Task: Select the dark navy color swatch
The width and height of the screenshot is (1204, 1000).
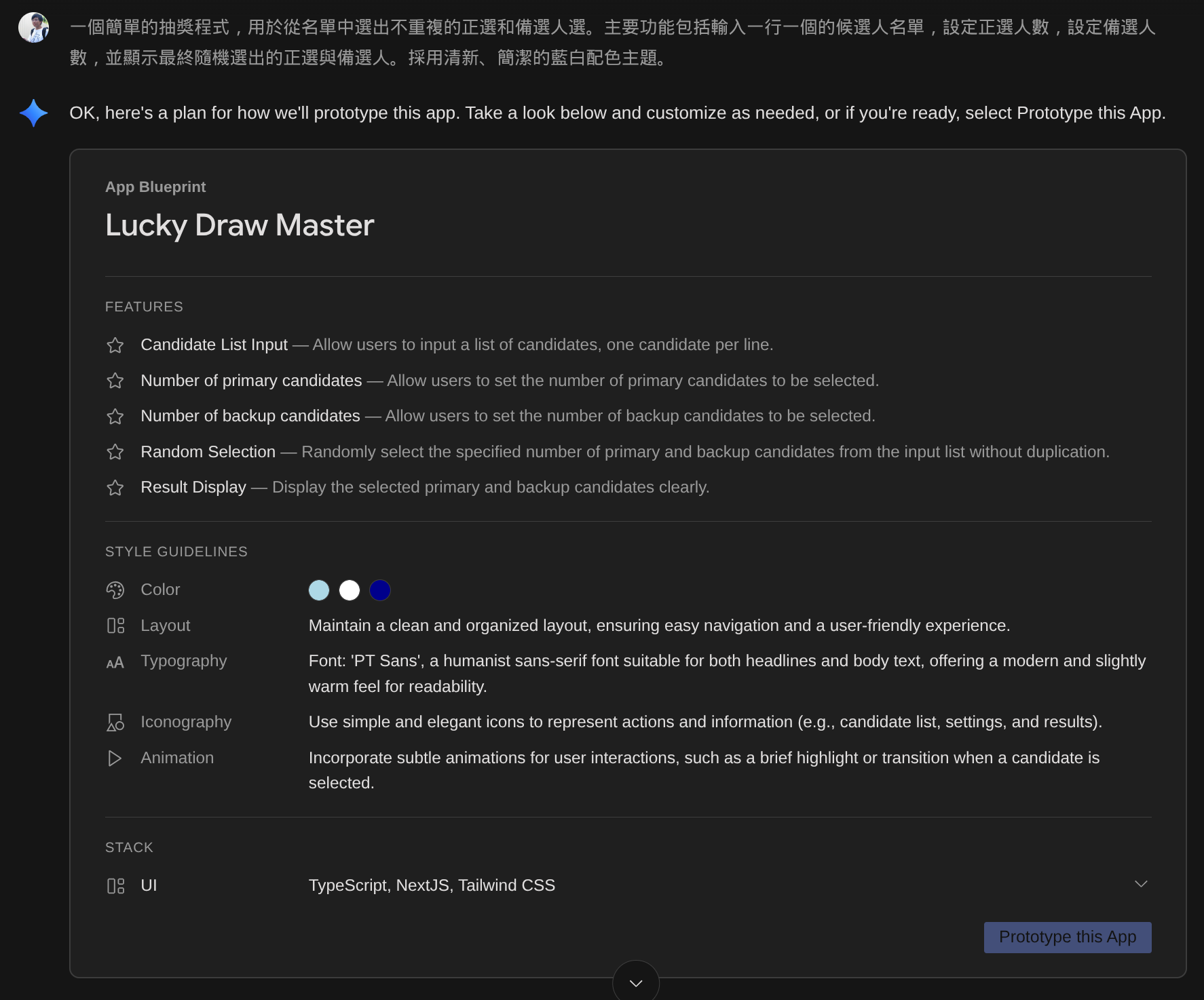Action: pyautogui.click(x=380, y=590)
